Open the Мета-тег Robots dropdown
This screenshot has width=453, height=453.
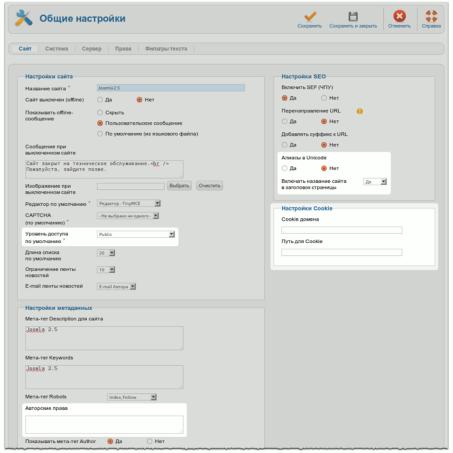click(x=132, y=397)
